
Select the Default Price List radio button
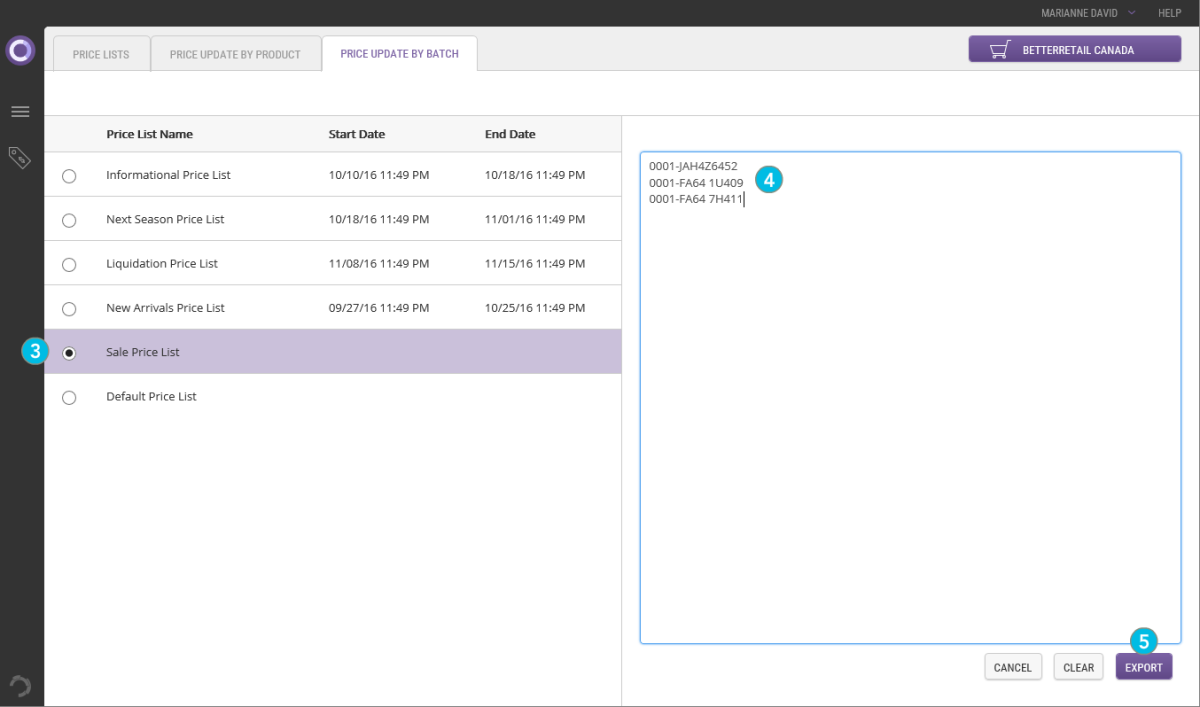69,398
